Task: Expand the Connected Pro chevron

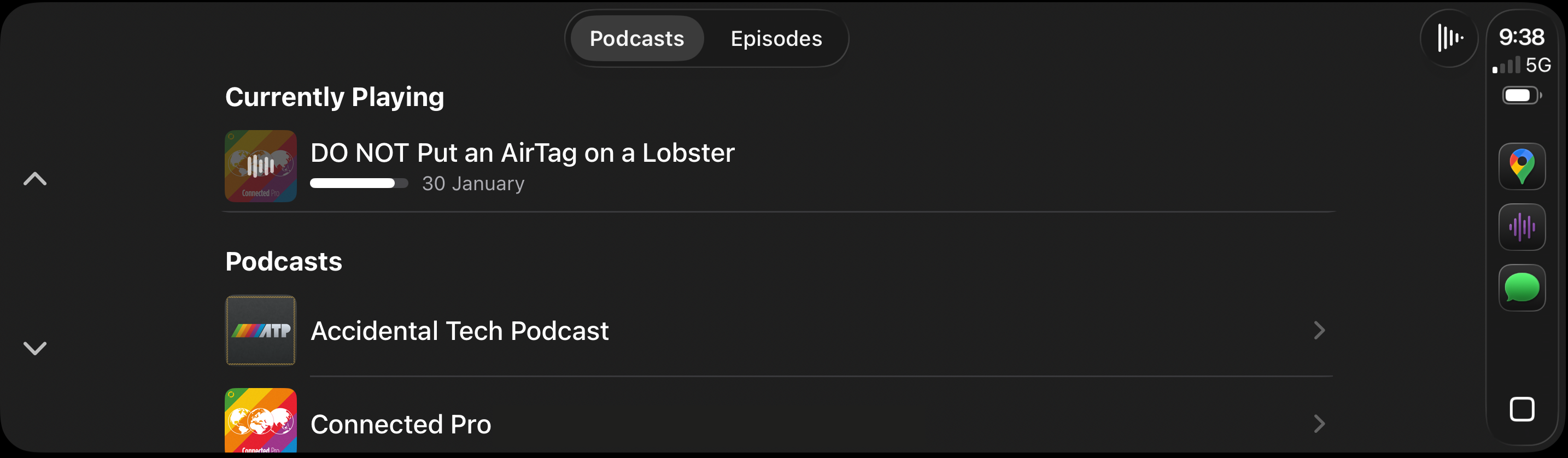Action: pyautogui.click(x=1319, y=424)
